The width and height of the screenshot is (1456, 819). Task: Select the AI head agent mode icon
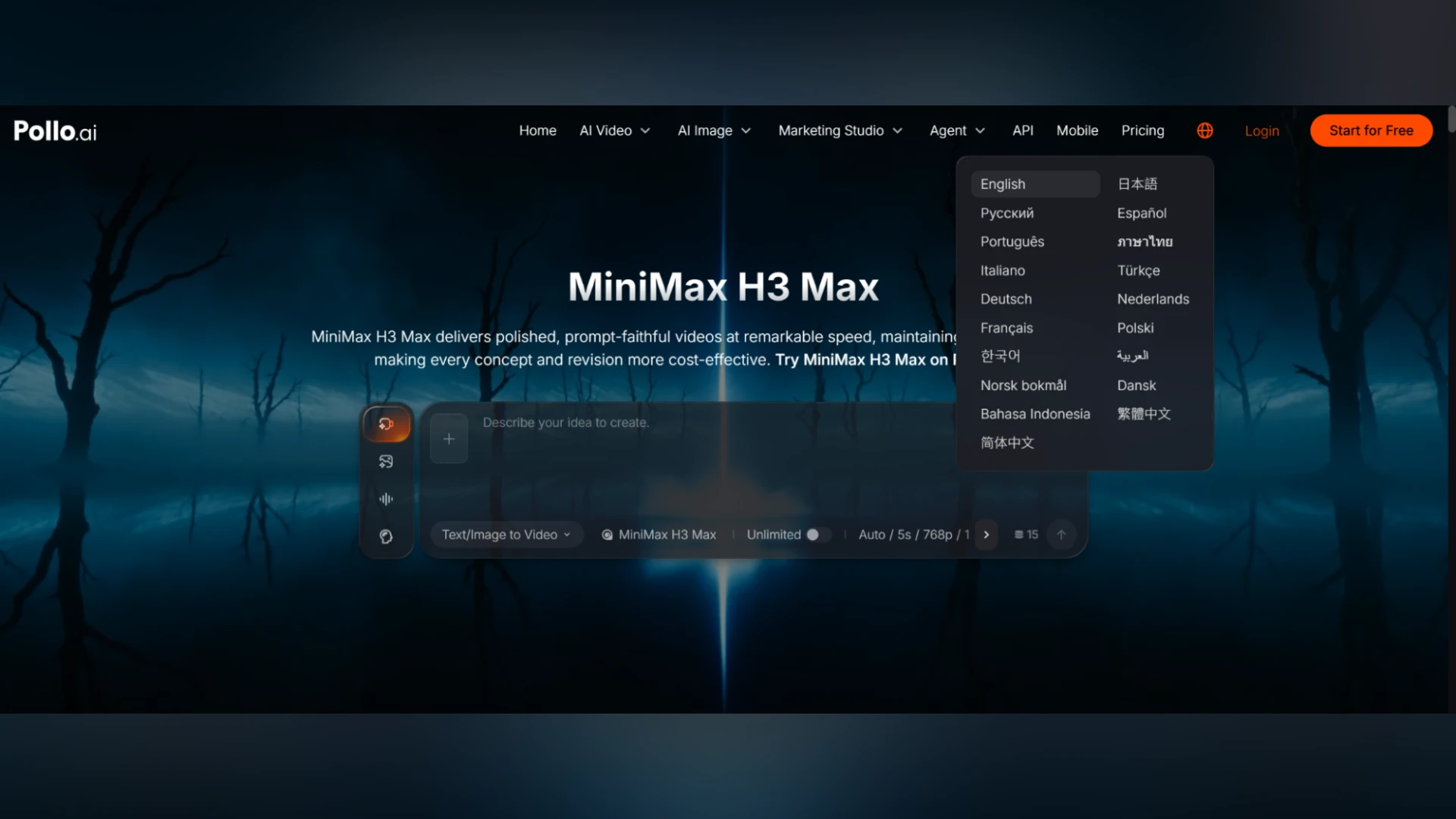click(386, 536)
